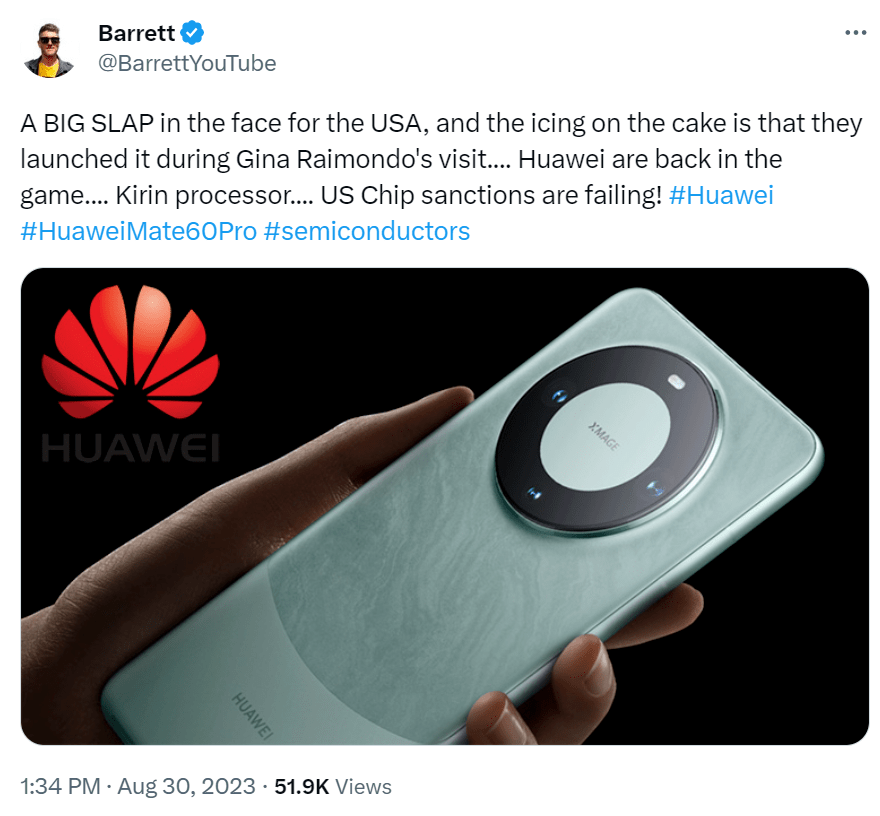Open the #HuaweiMate60Pro hashtag

(x=139, y=231)
